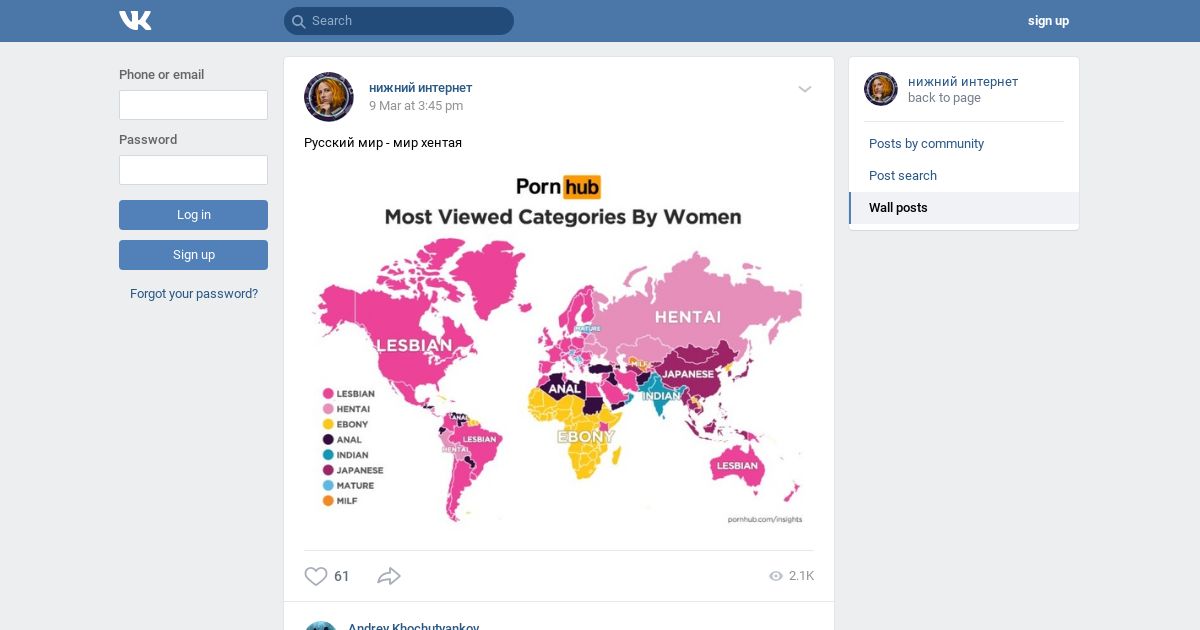The image size is (1200, 630).
Task: Open post author's avatar
Action: [329, 97]
